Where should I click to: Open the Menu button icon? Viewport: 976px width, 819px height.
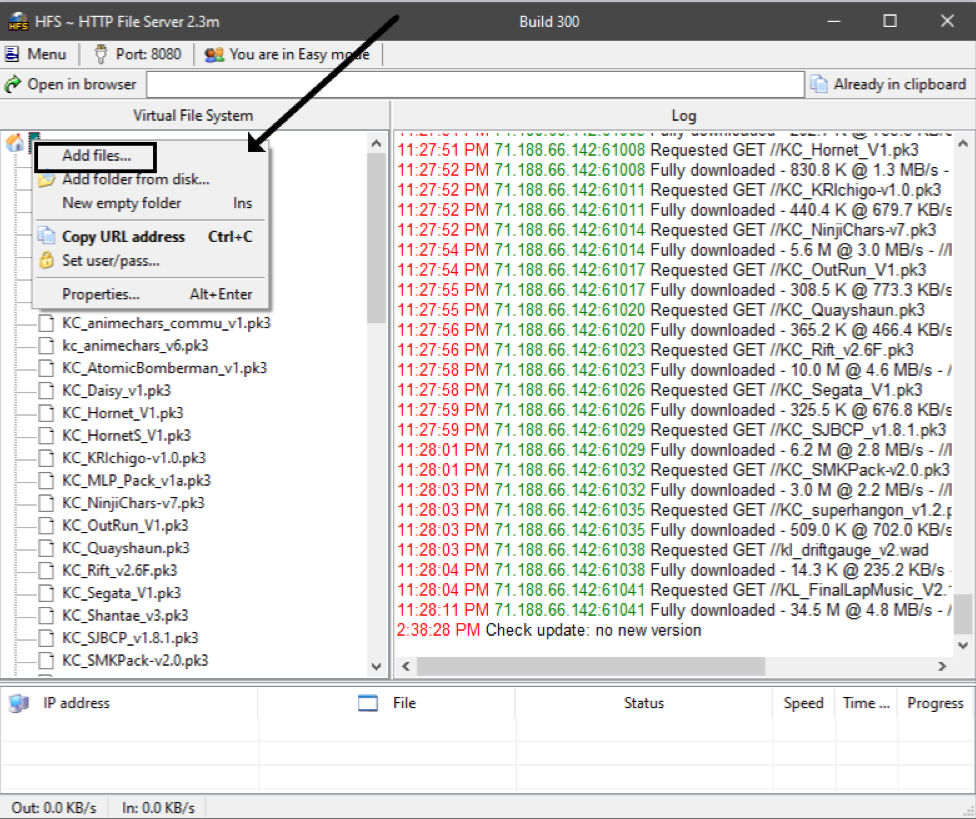click(12, 54)
